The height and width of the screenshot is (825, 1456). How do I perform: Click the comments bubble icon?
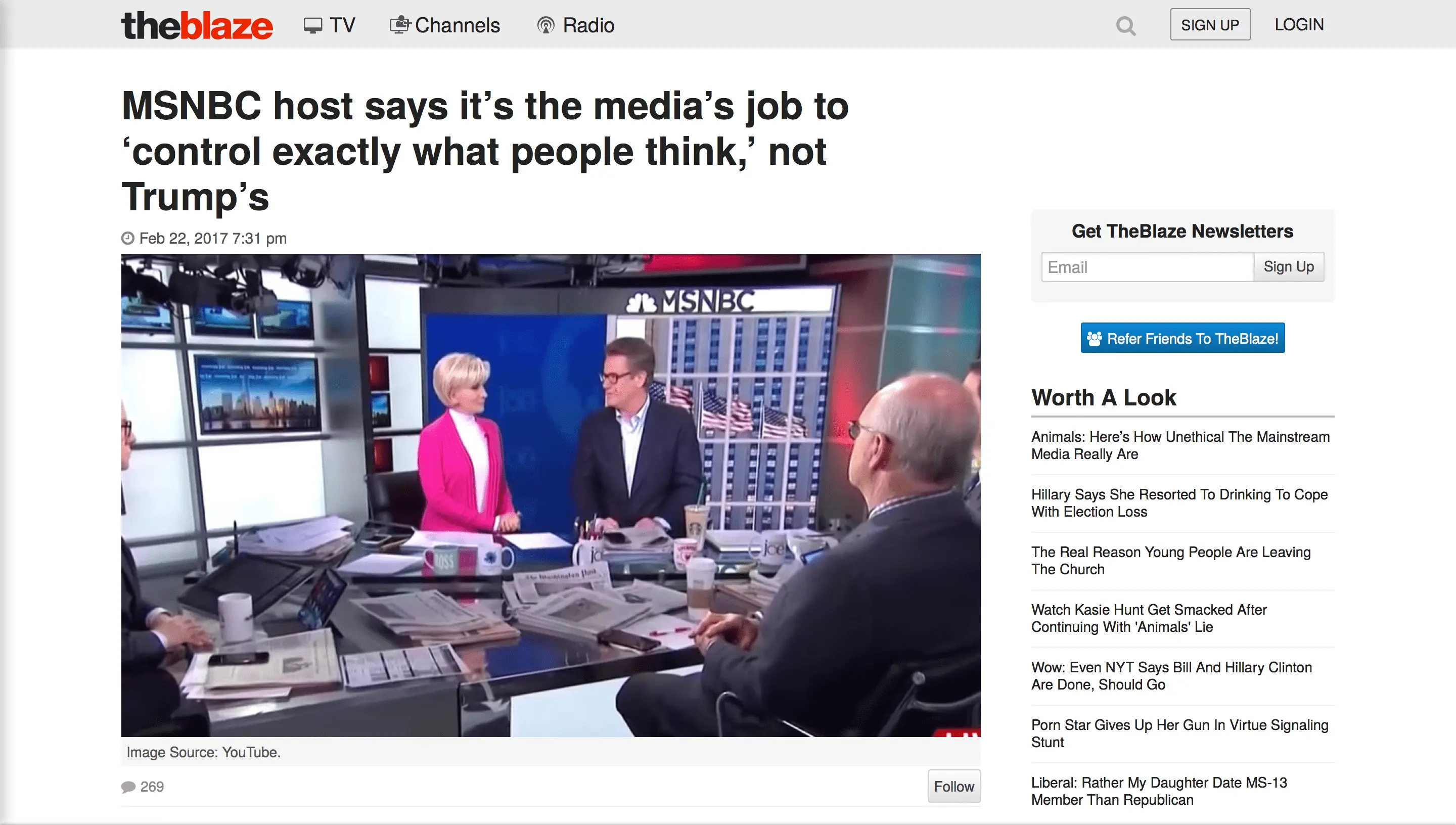[x=128, y=787]
